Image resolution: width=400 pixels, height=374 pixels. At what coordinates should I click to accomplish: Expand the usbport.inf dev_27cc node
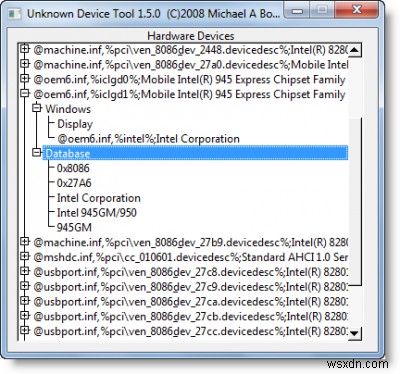24,331
